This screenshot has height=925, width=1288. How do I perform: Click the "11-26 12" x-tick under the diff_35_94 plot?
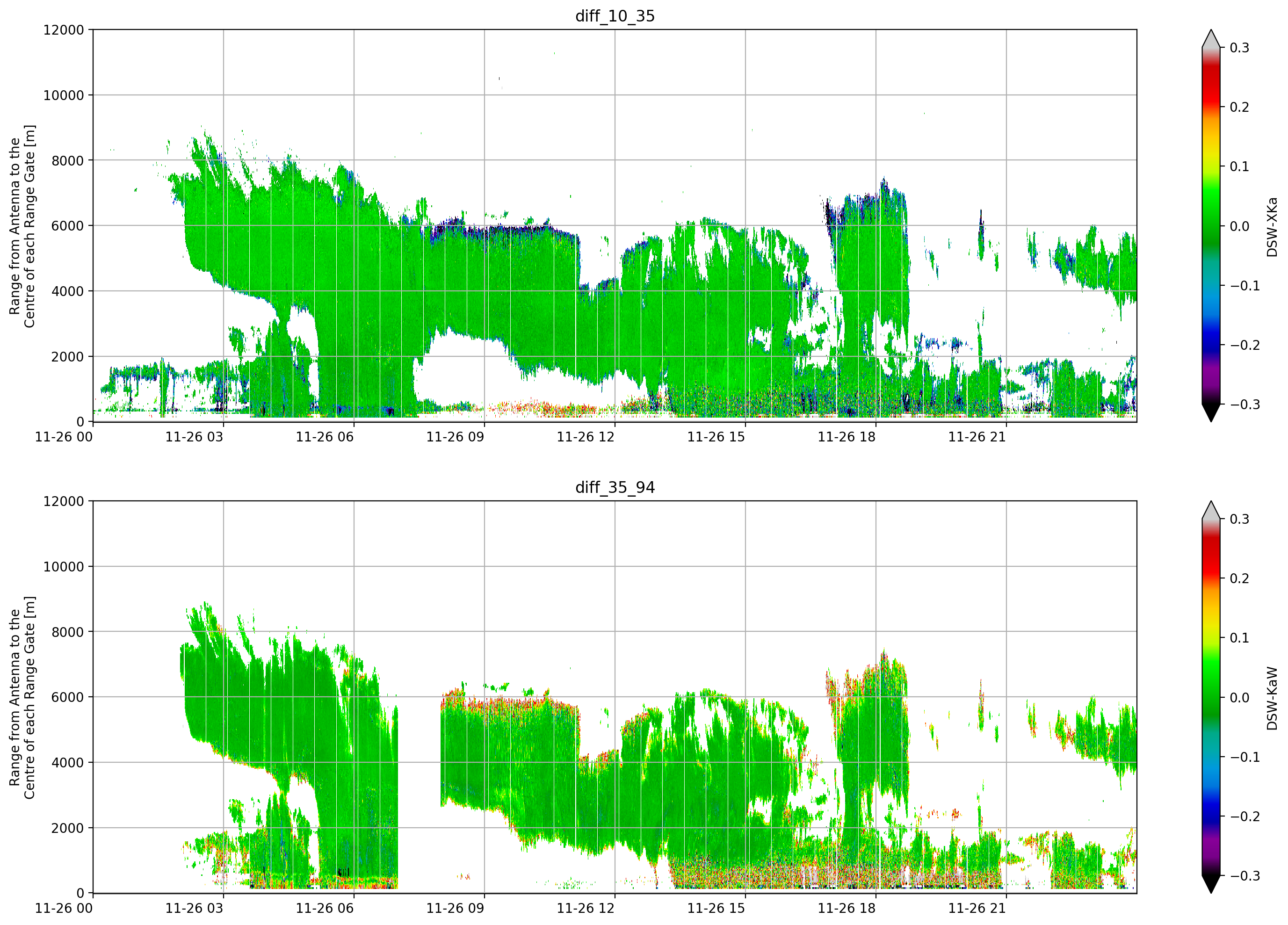[586, 908]
